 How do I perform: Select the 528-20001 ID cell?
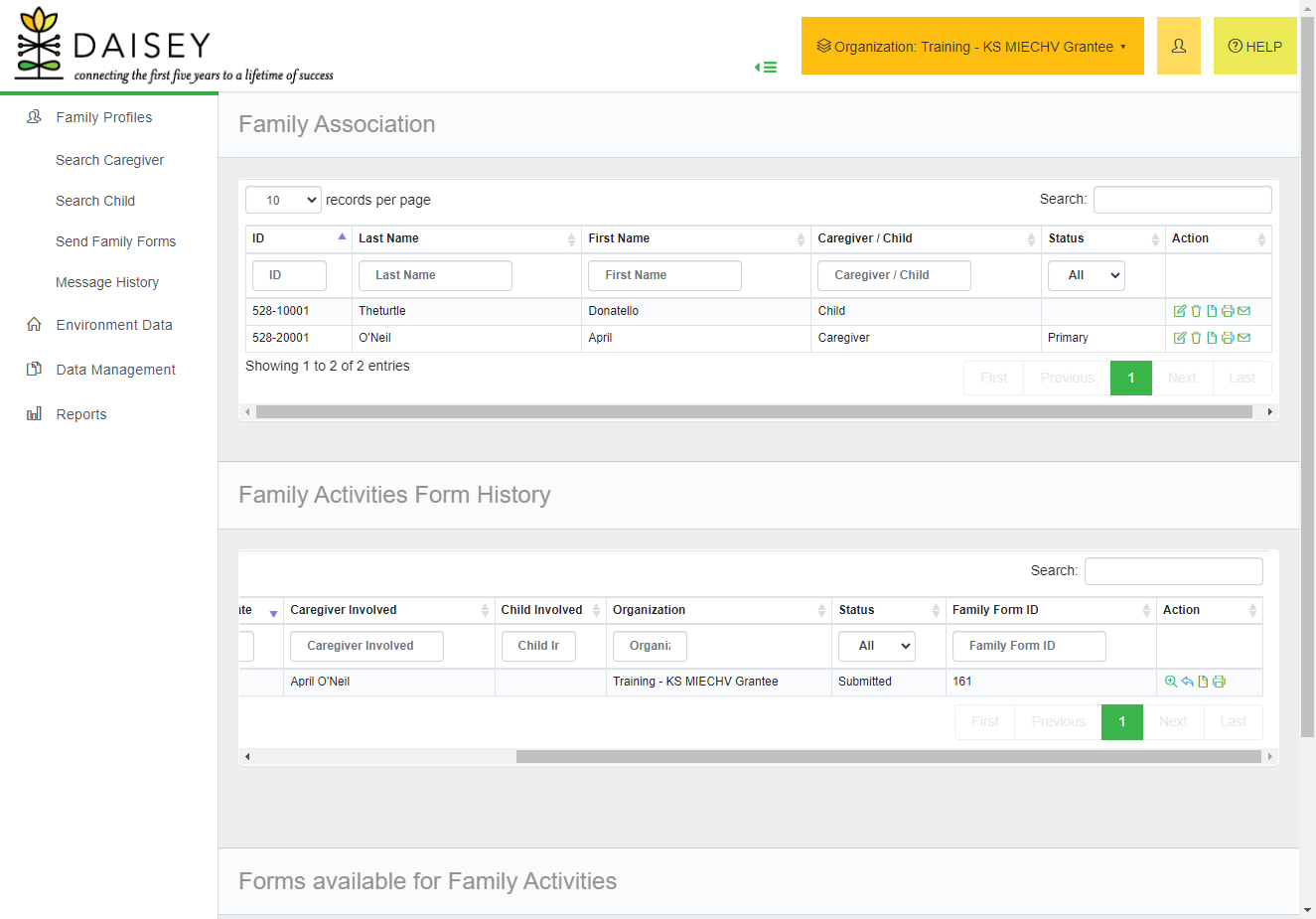pyautogui.click(x=299, y=338)
